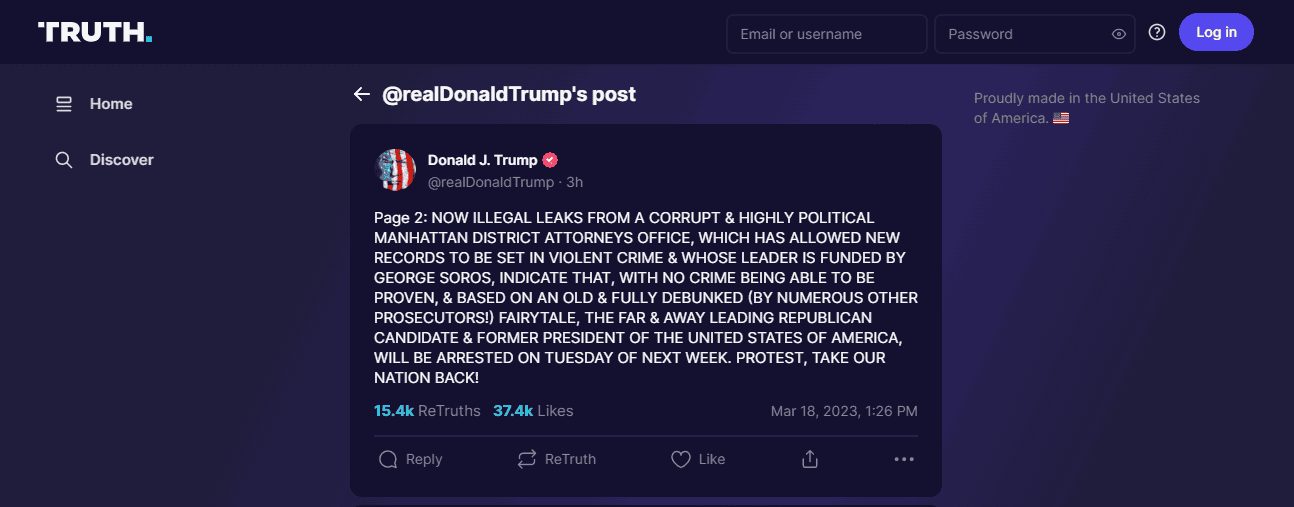1294x507 pixels.
Task: Click the share upload icon
Action: coord(810,459)
